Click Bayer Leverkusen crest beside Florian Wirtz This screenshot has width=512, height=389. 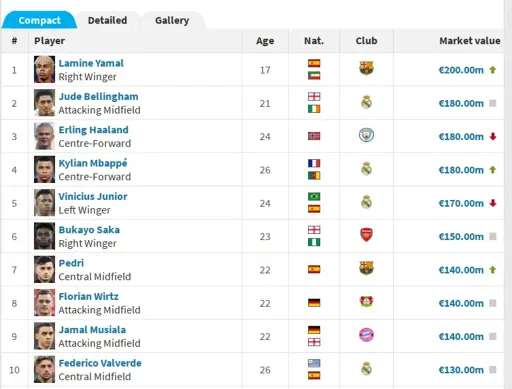click(366, 302)
